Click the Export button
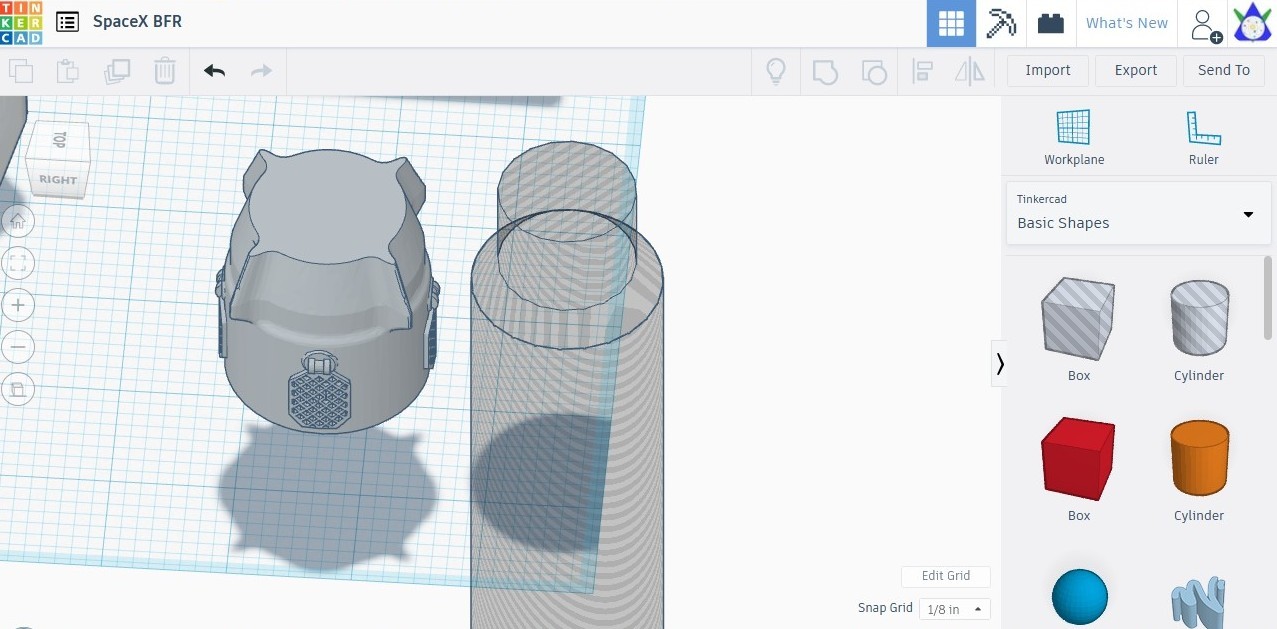The height and width of the screenshot is (629, 1277). 1135,70
